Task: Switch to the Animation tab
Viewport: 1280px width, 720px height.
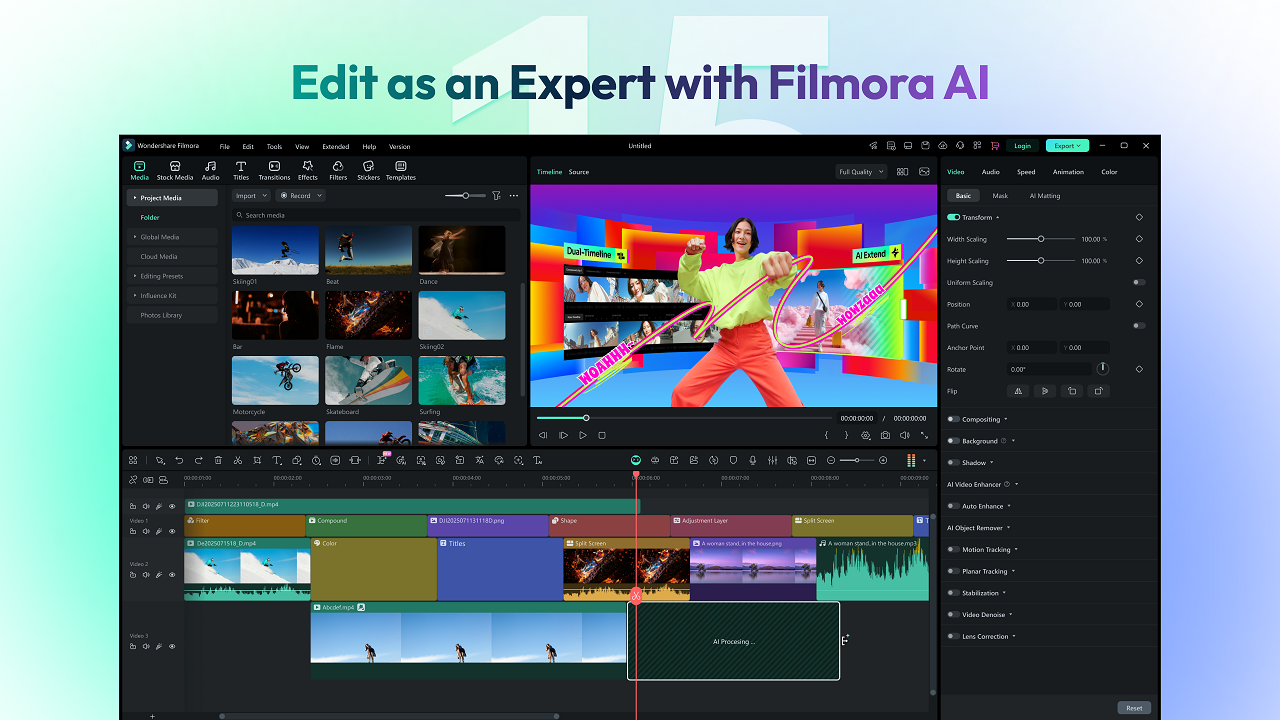Action: [1068, 172]
